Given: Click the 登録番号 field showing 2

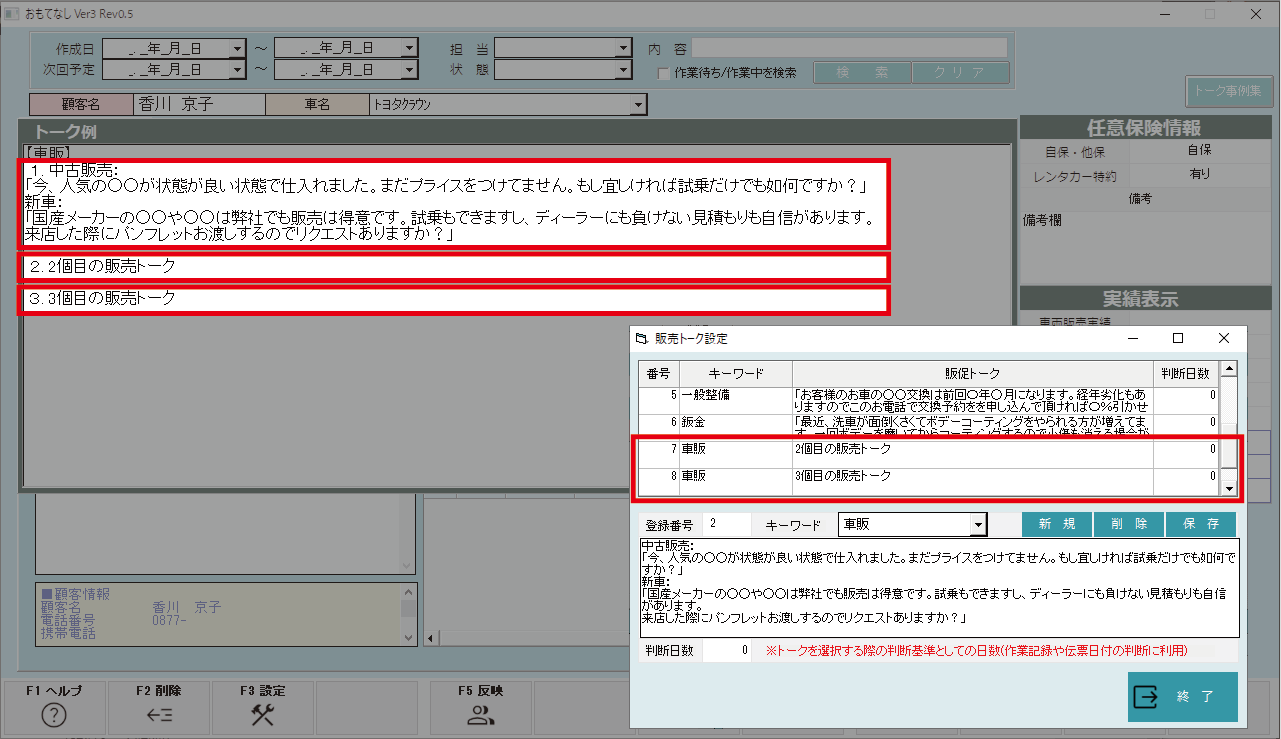Looking at the screenshot, I should click(x=727, y=524).
